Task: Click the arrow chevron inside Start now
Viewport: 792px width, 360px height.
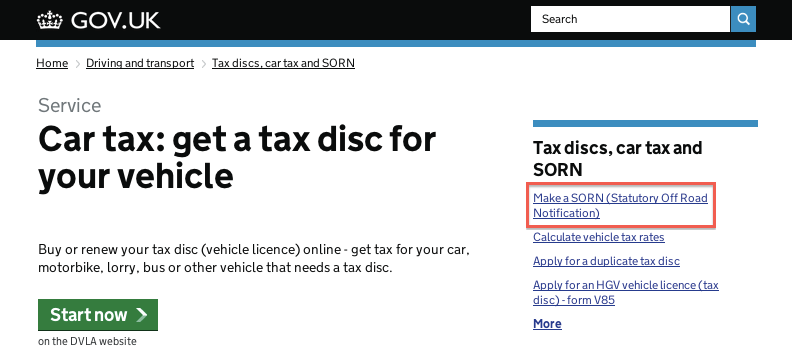Action: click(x=141, y=315)
